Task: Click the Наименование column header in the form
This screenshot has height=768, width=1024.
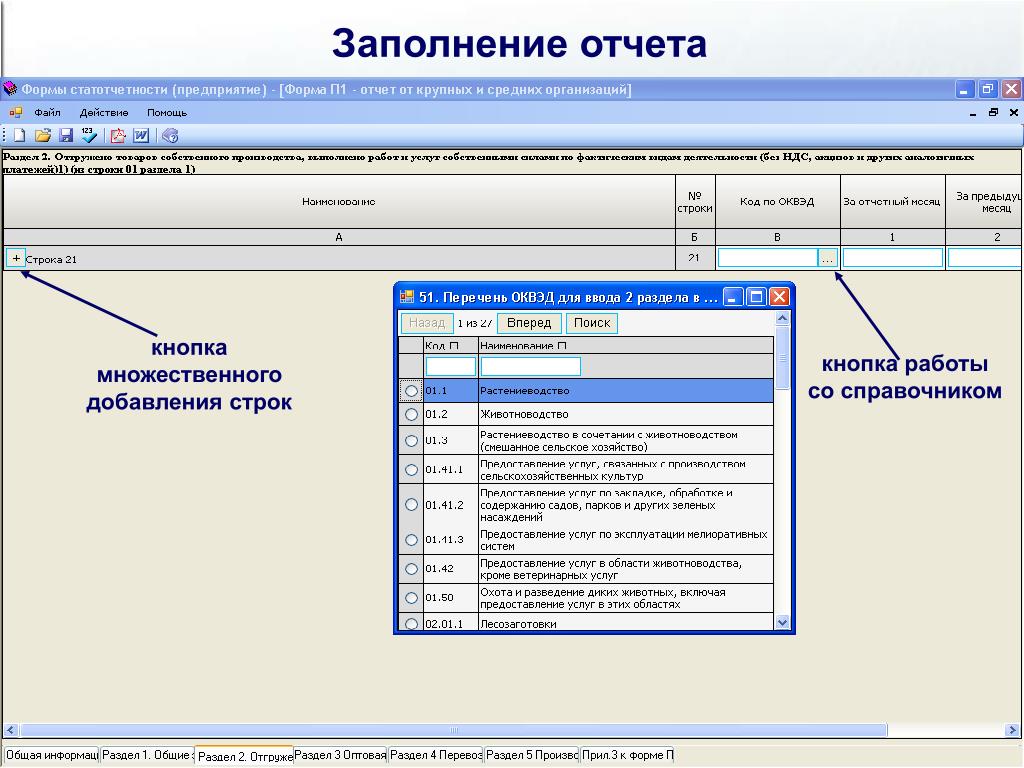Action: (x=339, y=202)
